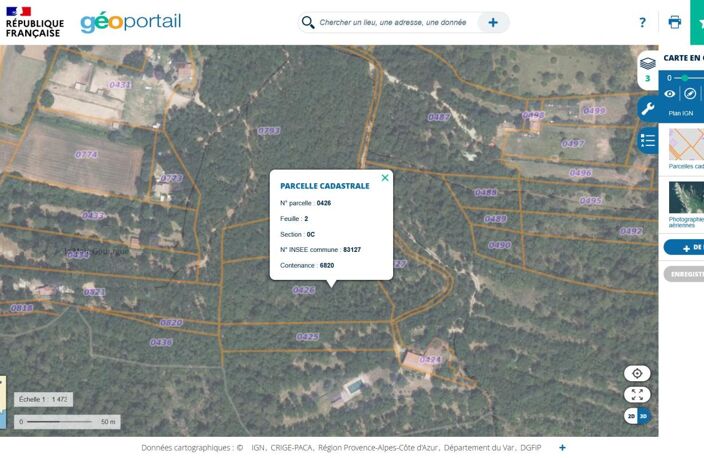Select the Photographies aériennes layer thumbnail
This screenshot has width=704, height=458.
(686, 197)
